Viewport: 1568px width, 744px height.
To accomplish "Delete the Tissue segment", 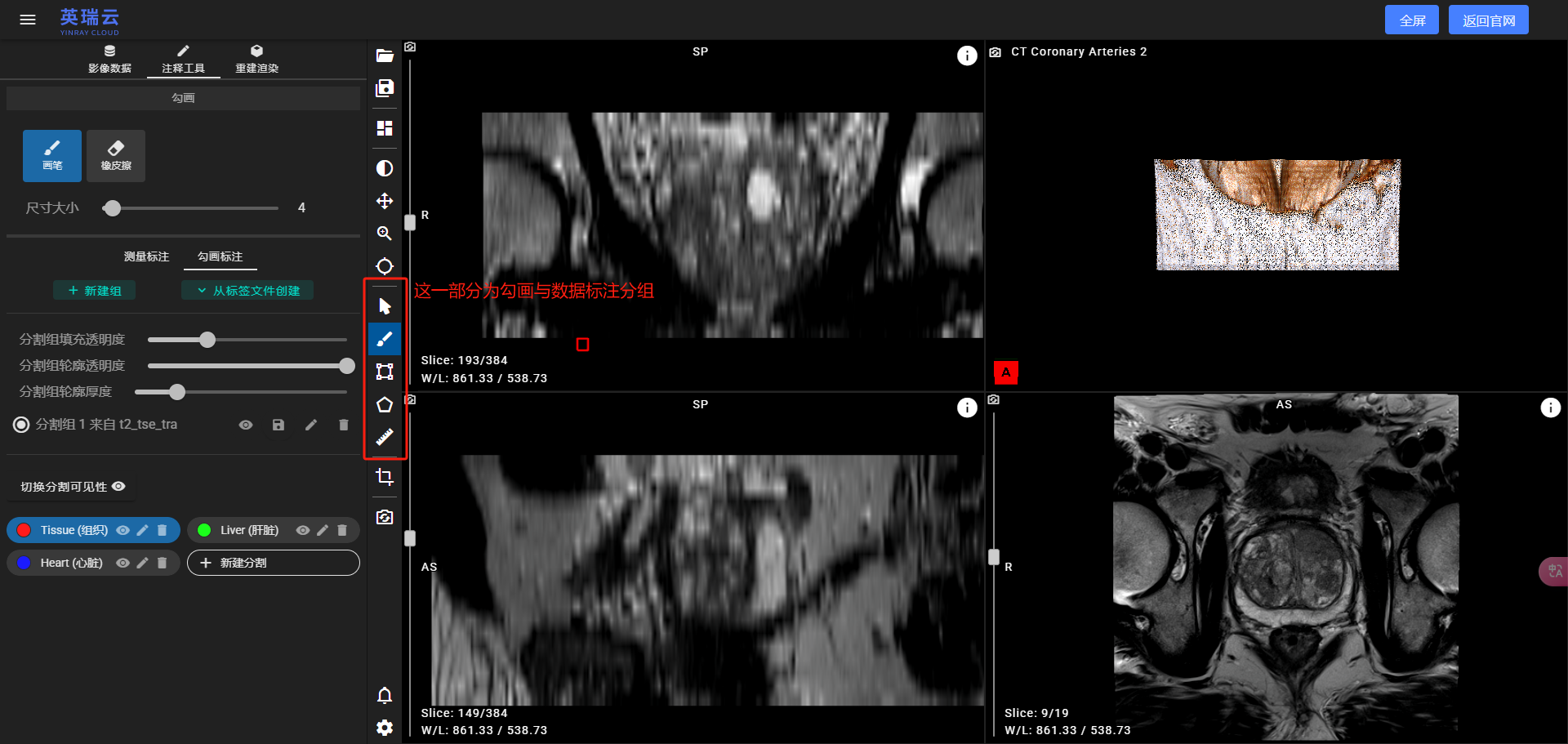I will (163, 530).
